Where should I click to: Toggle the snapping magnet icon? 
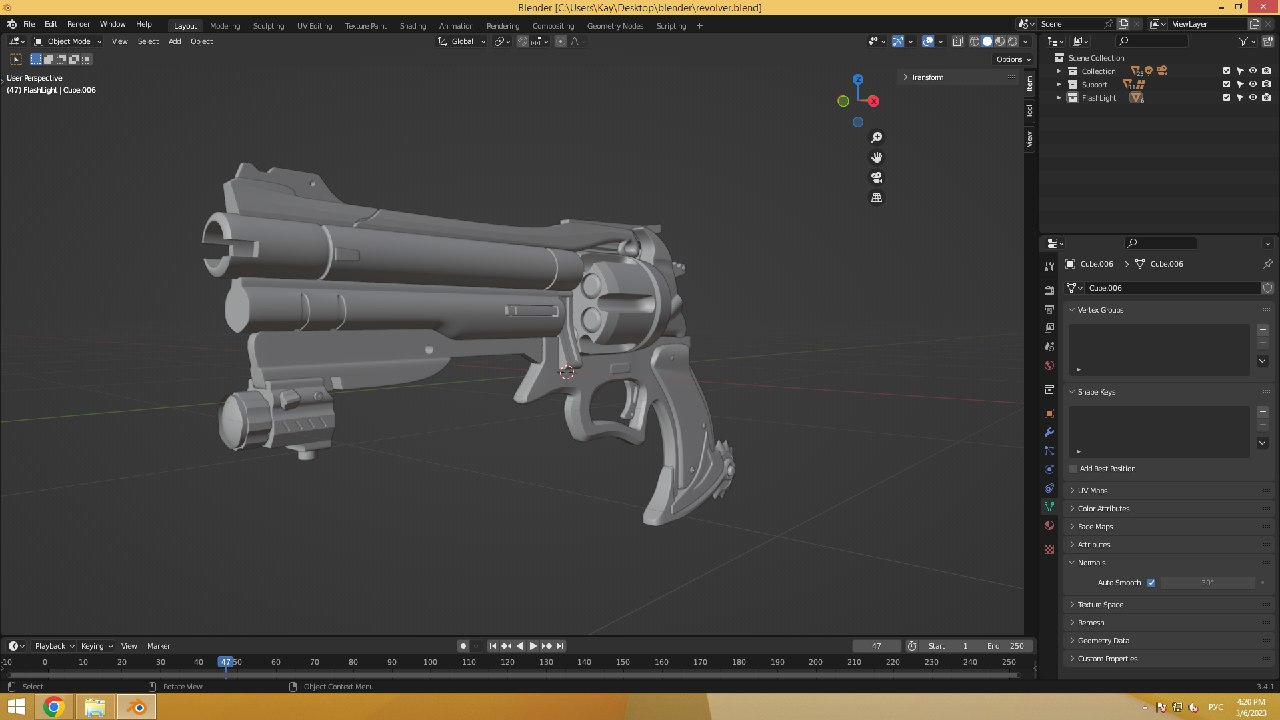click(x=522, y=41)
